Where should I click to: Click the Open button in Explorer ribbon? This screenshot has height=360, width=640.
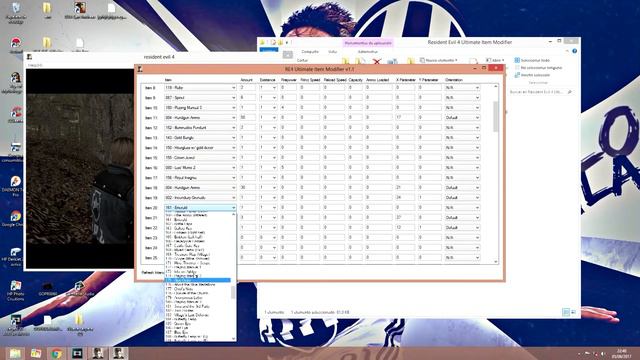click(x=495, y=60)
